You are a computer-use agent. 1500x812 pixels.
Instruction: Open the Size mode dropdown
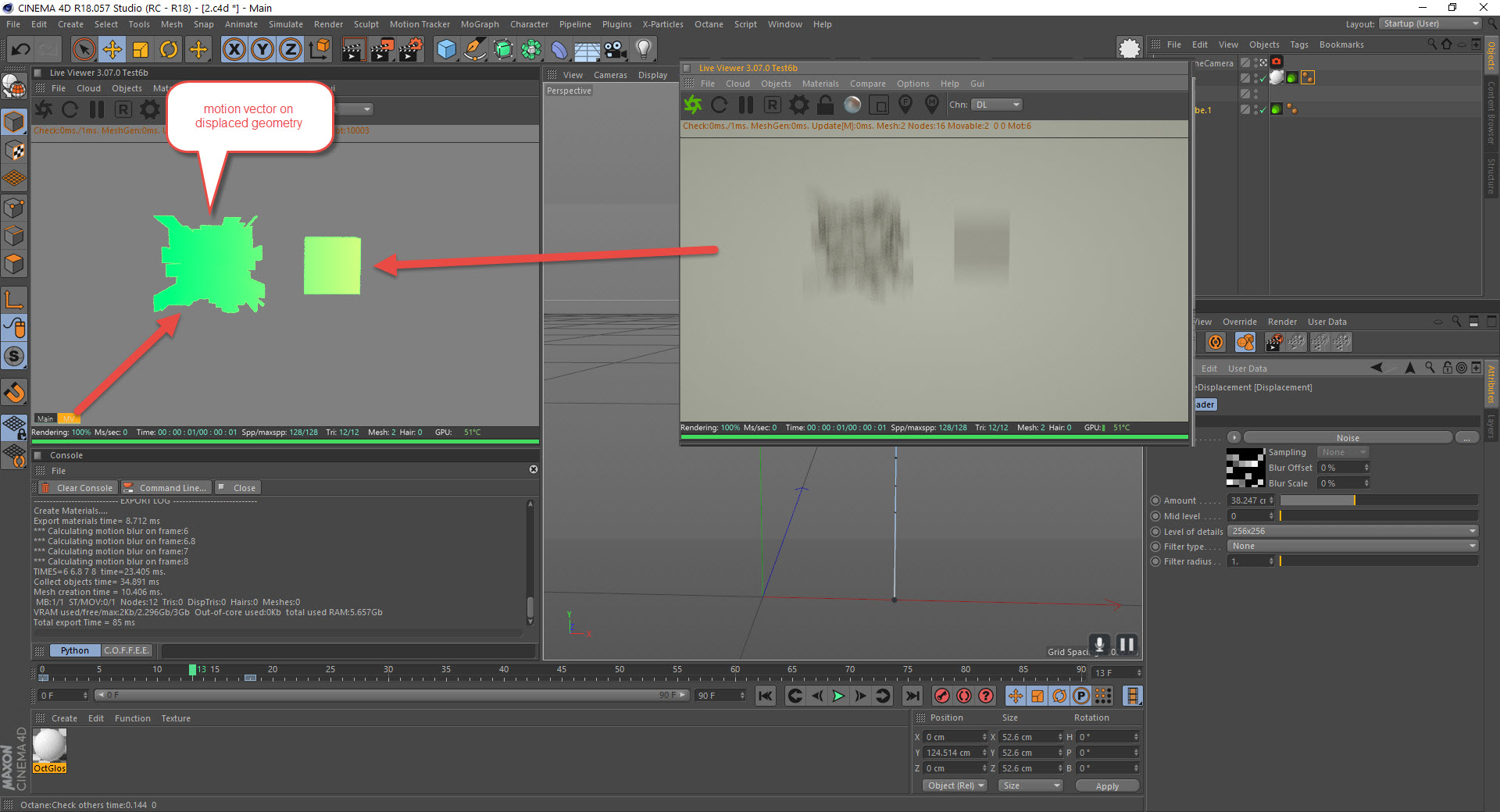pos(1031,785)
